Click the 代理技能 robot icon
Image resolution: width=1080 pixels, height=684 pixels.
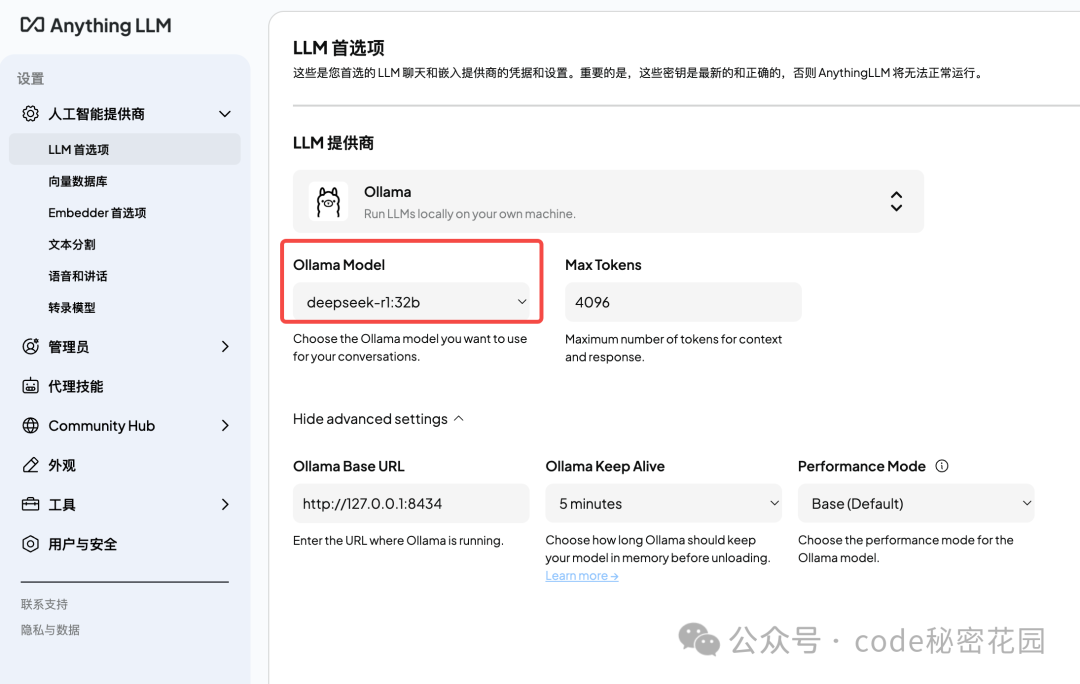pos(30,386)
